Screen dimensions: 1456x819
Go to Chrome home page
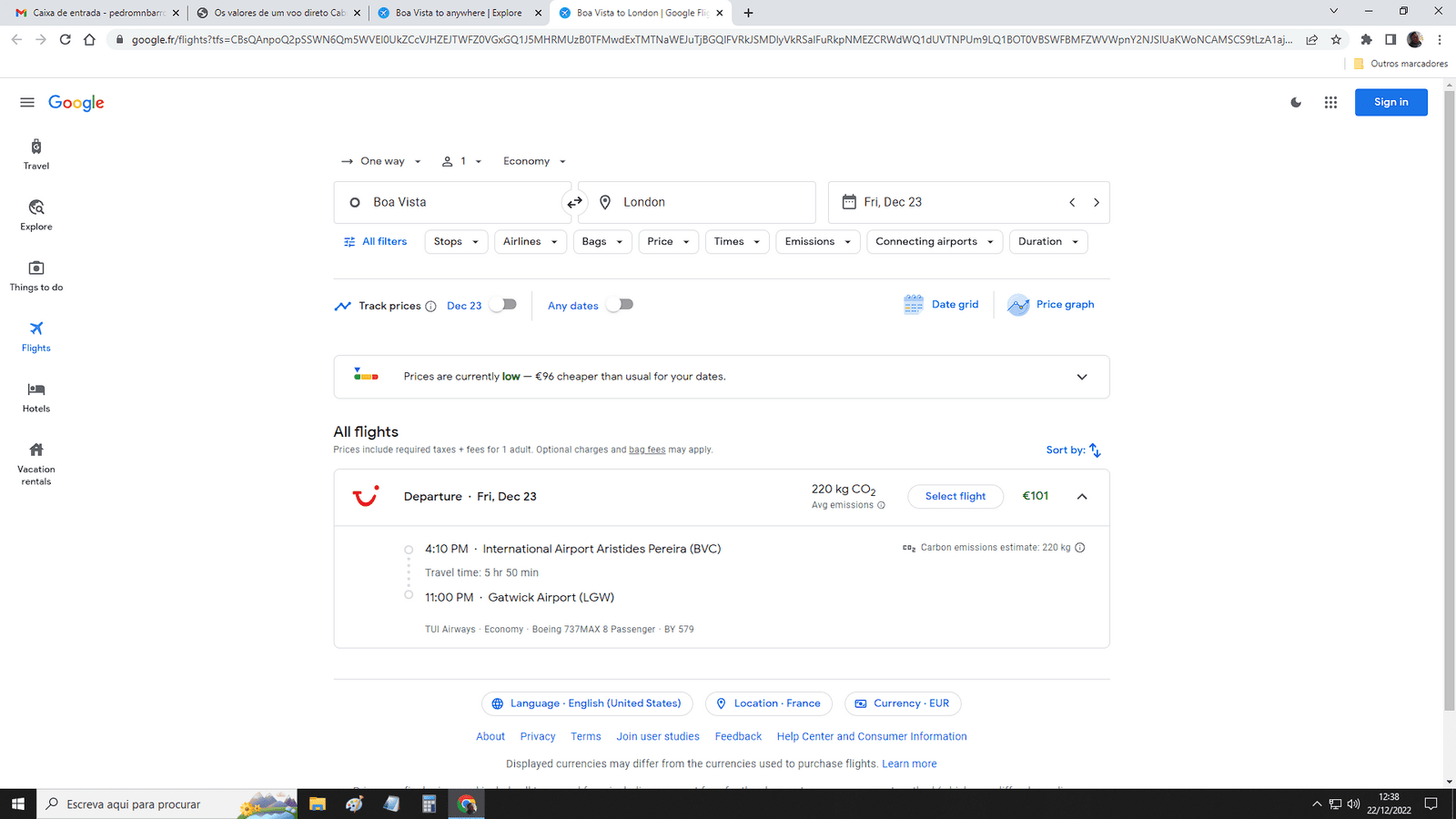click(89, 39)
